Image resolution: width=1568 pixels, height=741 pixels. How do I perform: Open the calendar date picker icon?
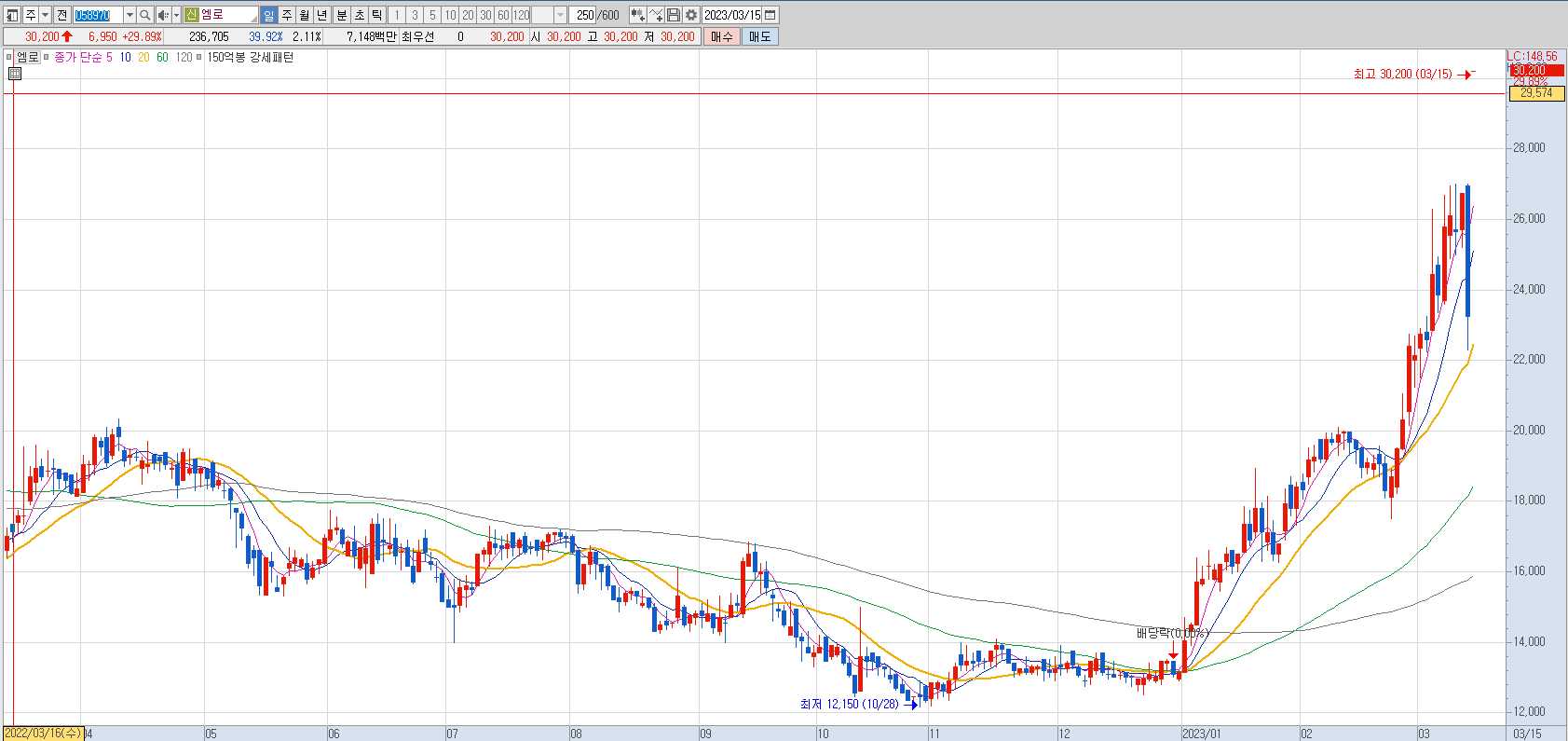770,15
